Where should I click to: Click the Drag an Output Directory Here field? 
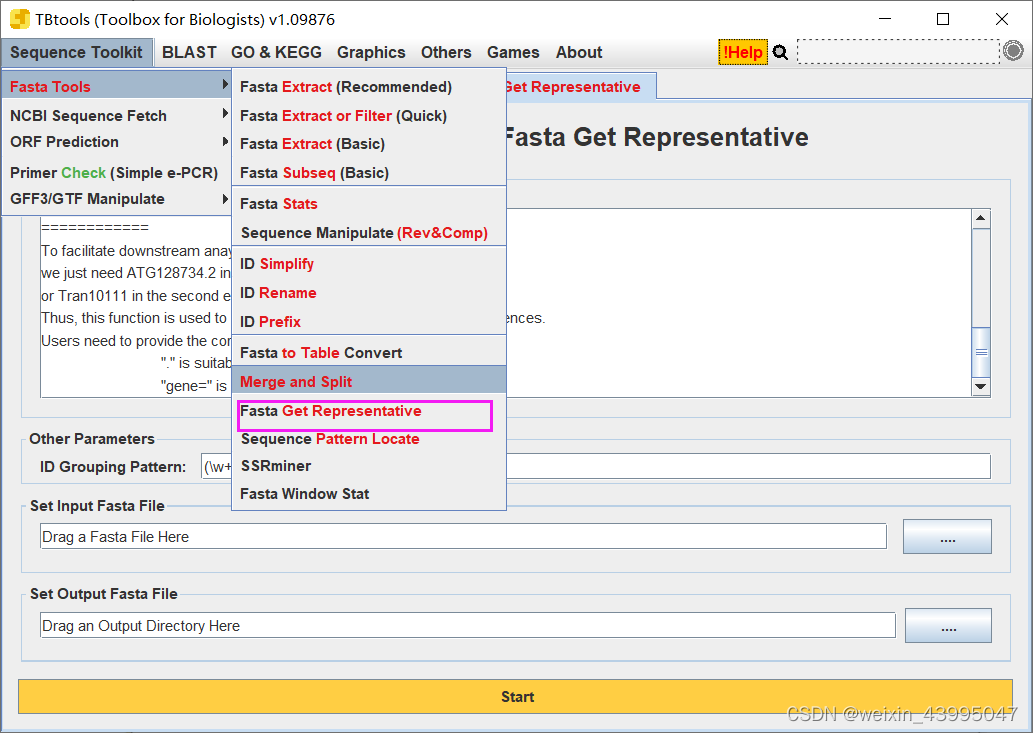pyautogui.click(x=468, y=626)
